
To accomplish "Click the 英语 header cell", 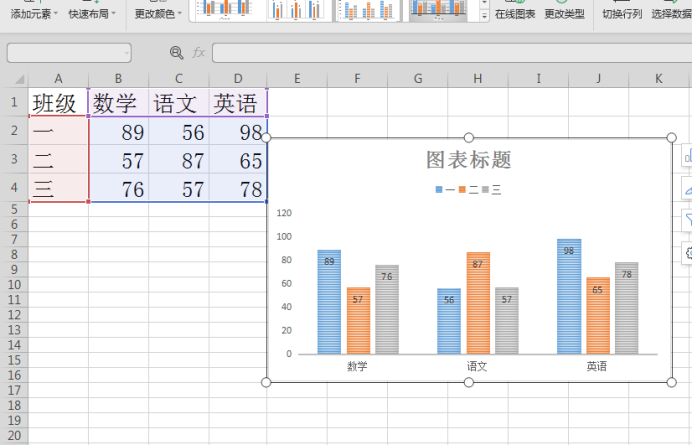I will click(x=238, y=102).
